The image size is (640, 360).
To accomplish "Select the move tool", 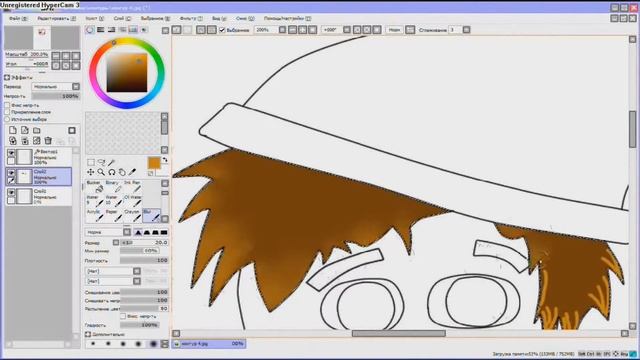I will (91, 172).
